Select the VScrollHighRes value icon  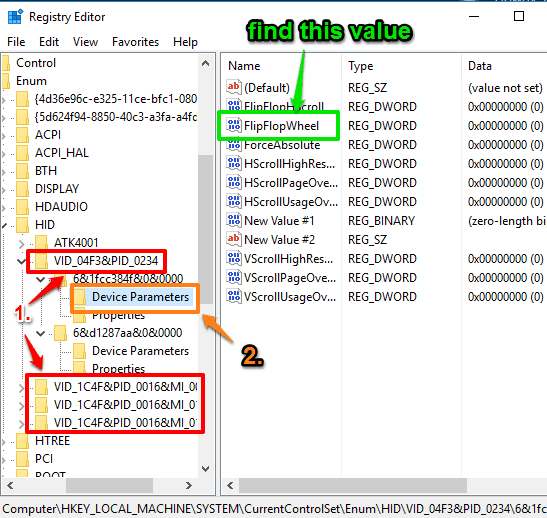233,258
